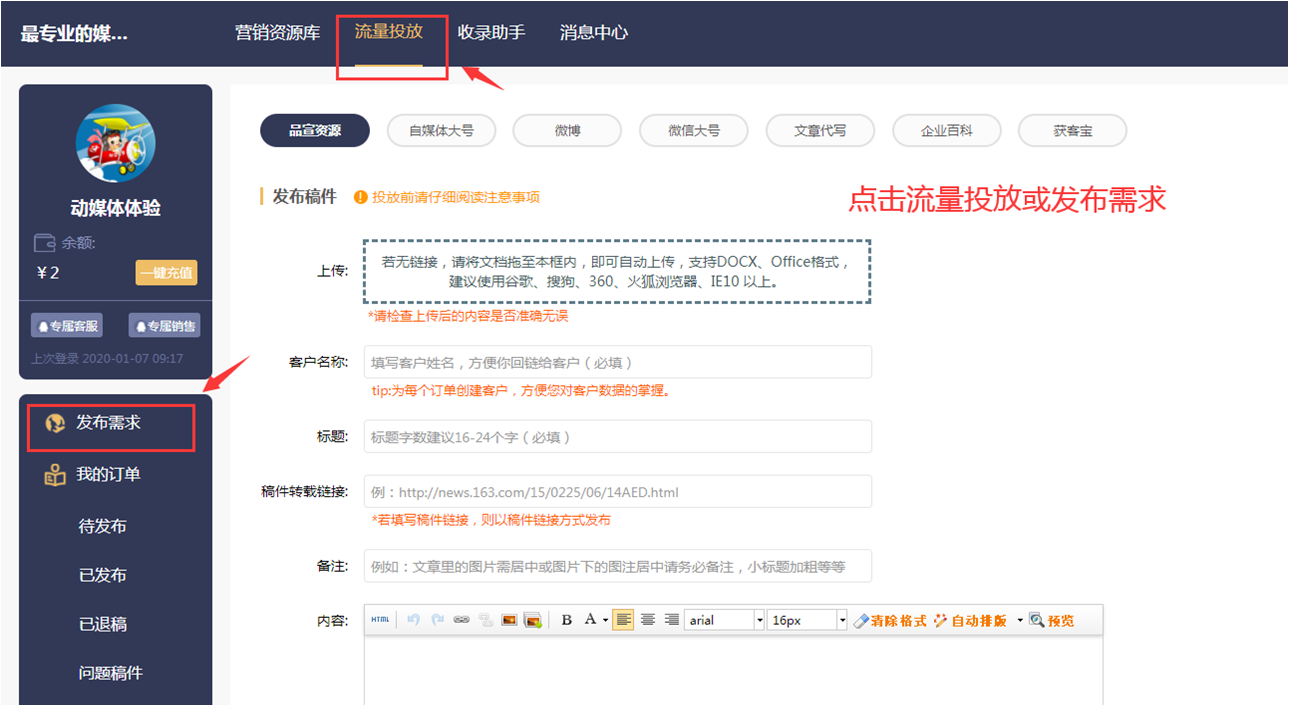The image size is (1289, 706).
Task: Align text right in the editor
Action: (672, 620)
